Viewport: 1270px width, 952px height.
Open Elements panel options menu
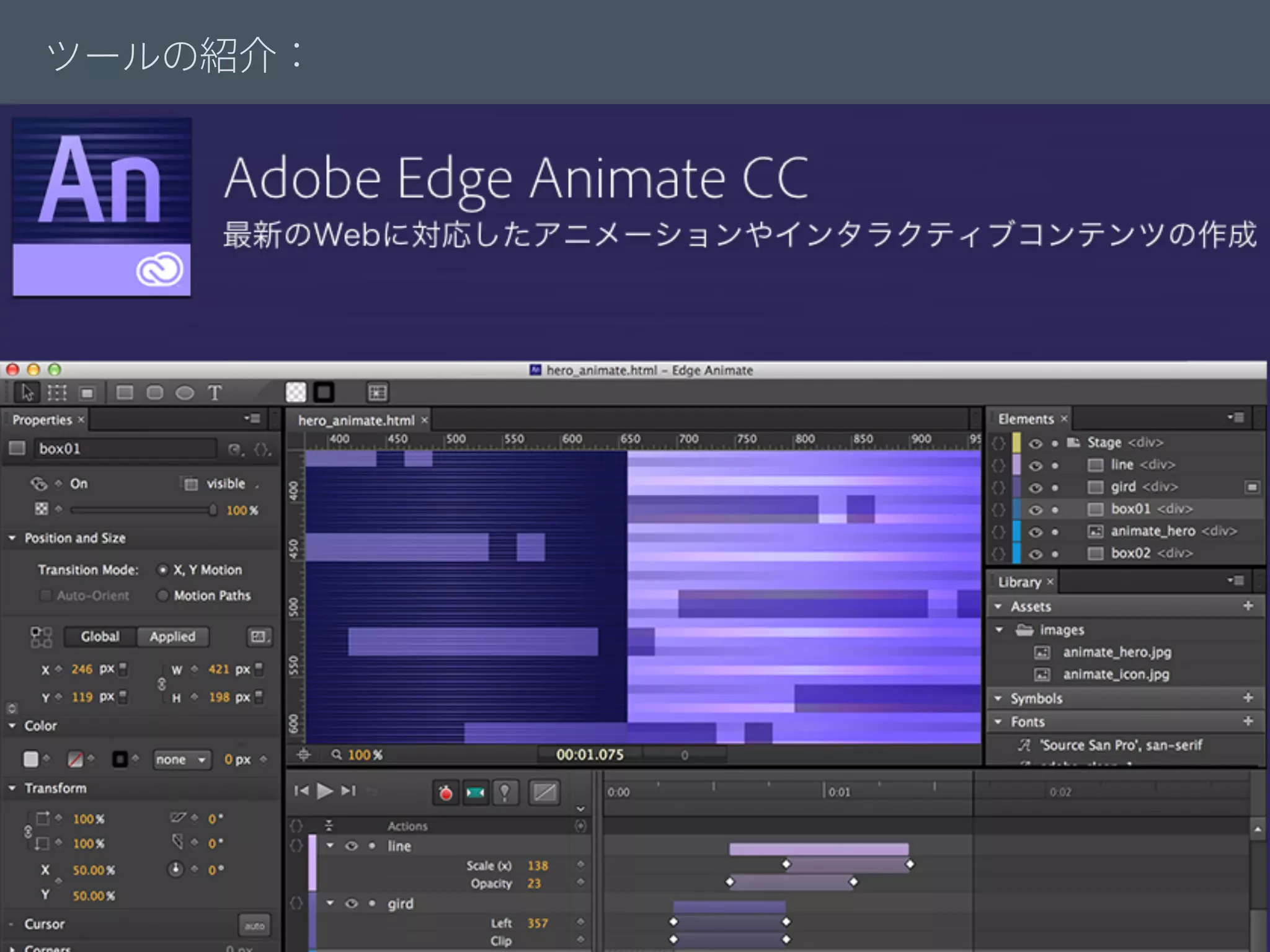click(1236, 418)
